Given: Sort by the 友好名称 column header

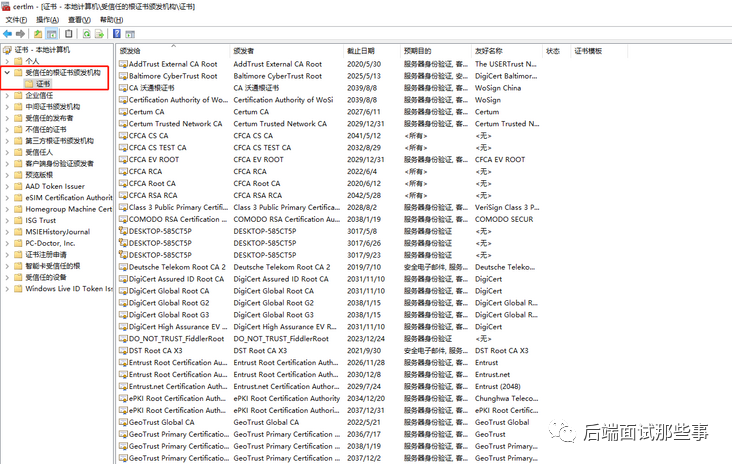Looking at the screenshot, I should coord(507,51).
